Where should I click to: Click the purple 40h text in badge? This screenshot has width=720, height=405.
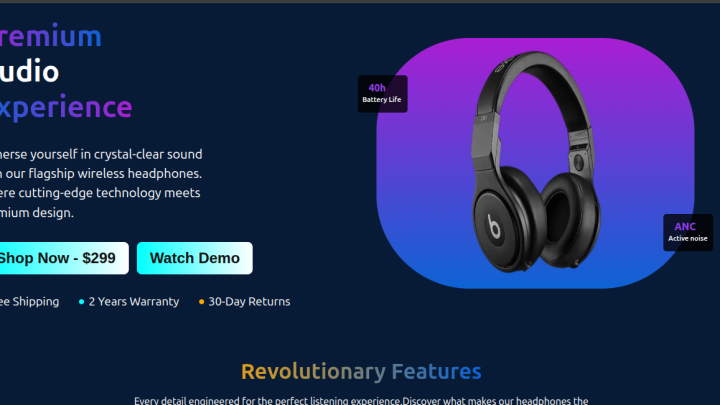377,88
